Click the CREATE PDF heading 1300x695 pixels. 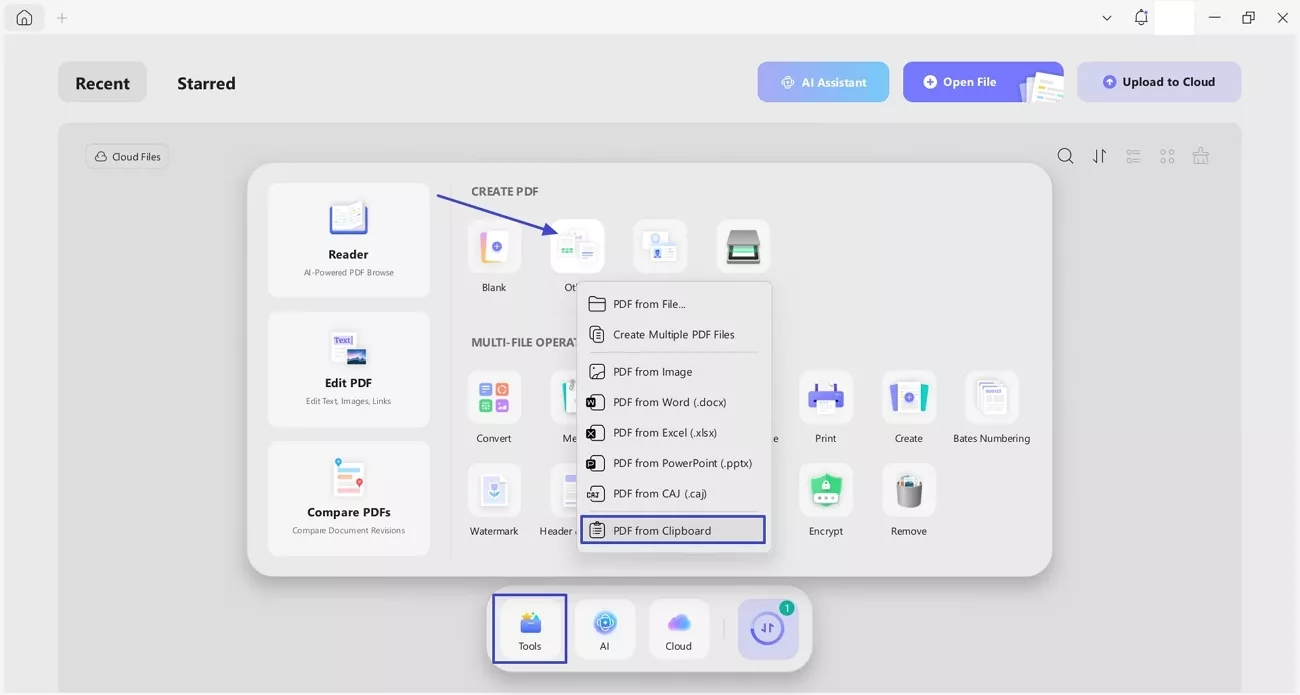click(x=505, y=192)
